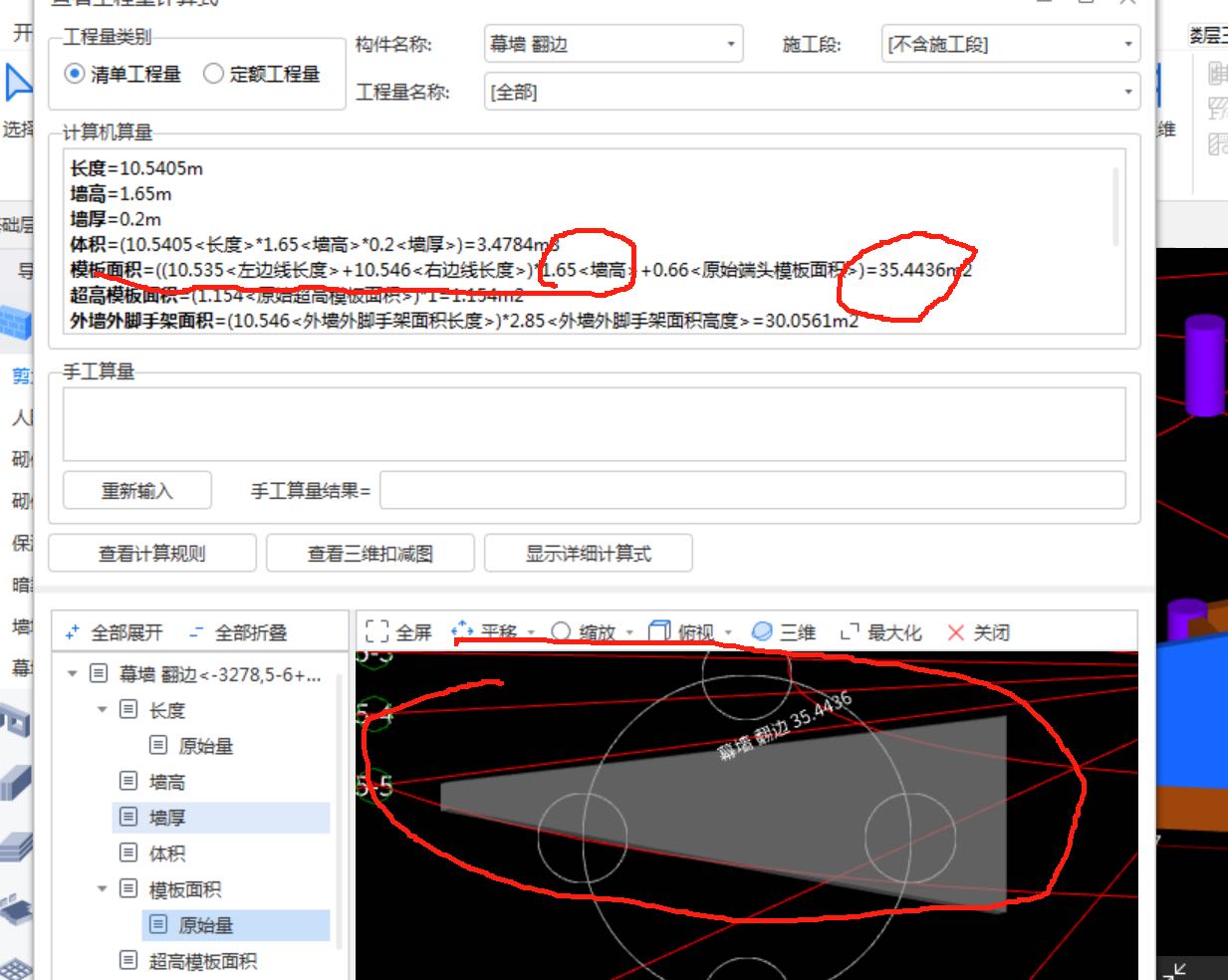Image resolution: width=1228 pixels, height=980 pixels.
Task: Click the 幕墙 翻边 35.4436 label in 3D view
Action: coord(786,726)
